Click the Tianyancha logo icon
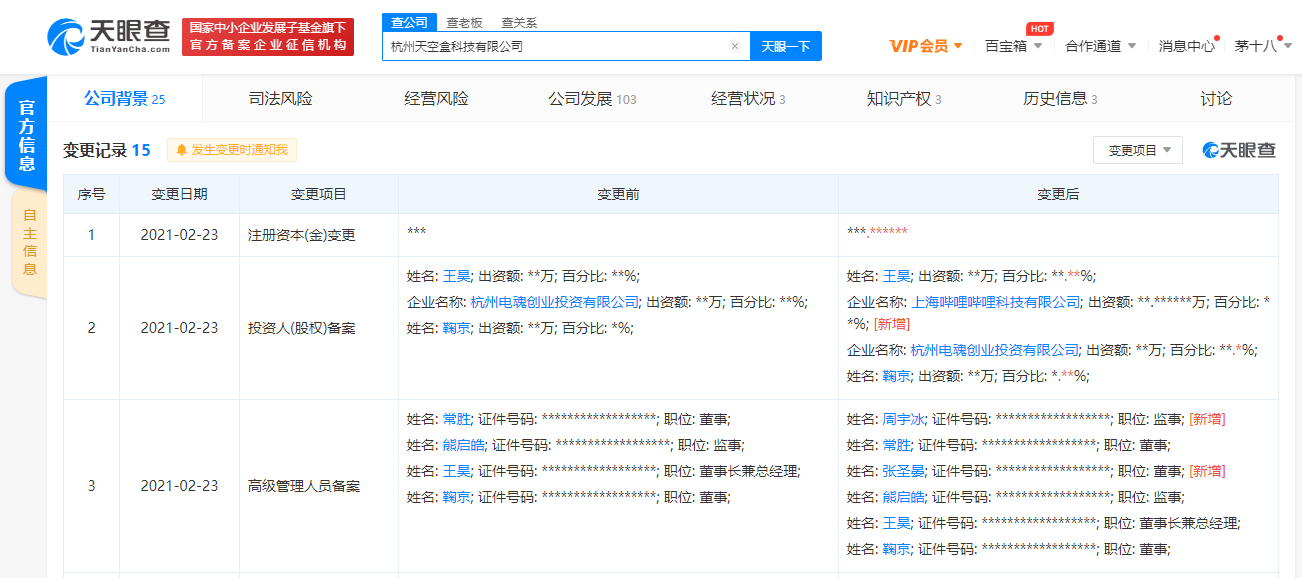This screenshot has height=578, width=1302. coord(67,37)
